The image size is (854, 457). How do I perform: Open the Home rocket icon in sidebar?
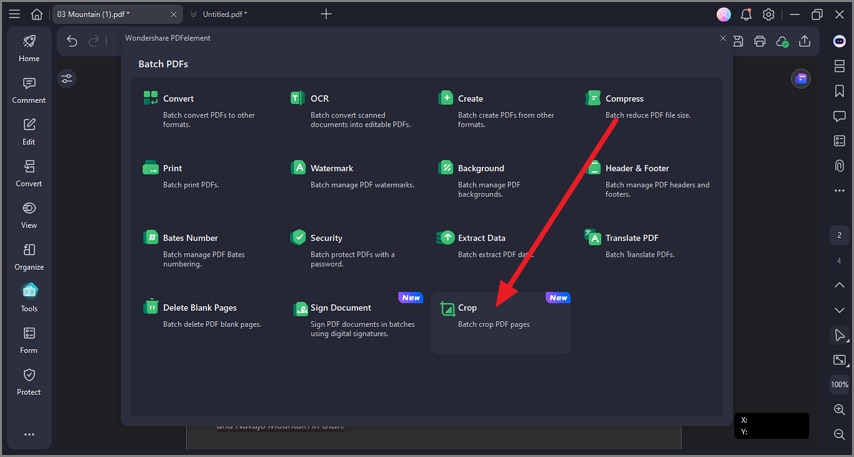coord(29,48)
